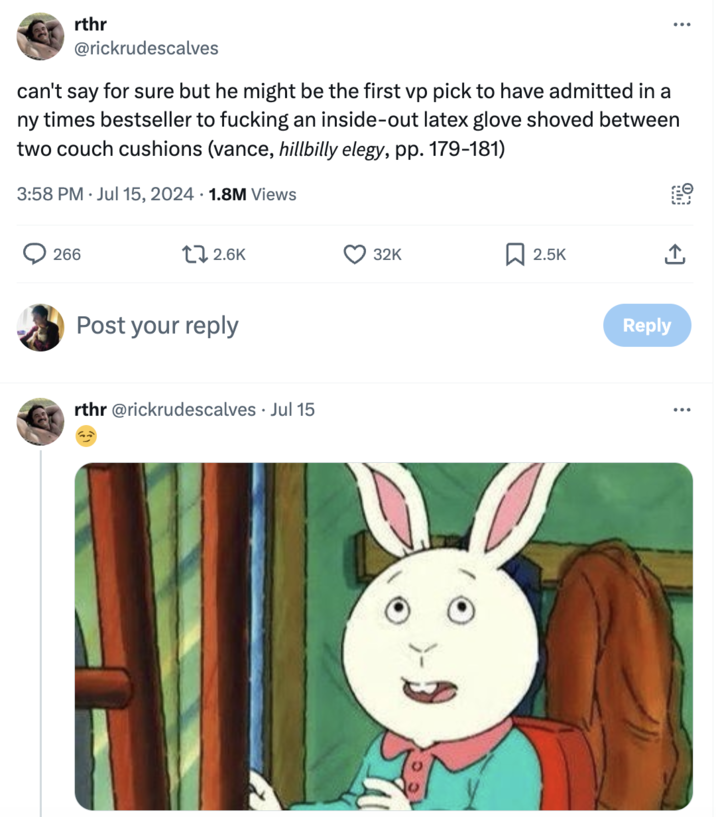
Task: Open the 3:58 PM timestamp link
Action: (53, 194)
